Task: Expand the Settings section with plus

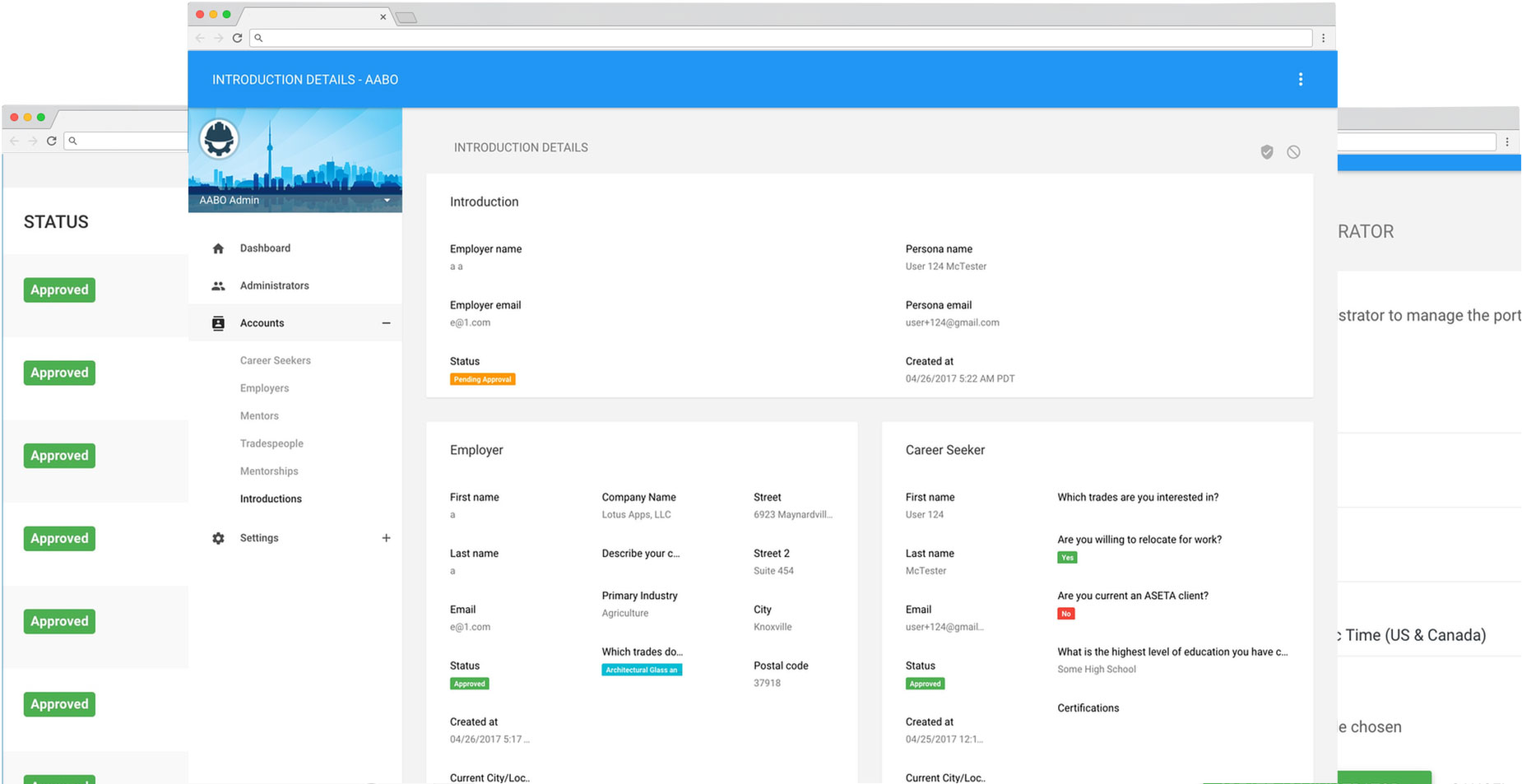Action: coord(386,538)
